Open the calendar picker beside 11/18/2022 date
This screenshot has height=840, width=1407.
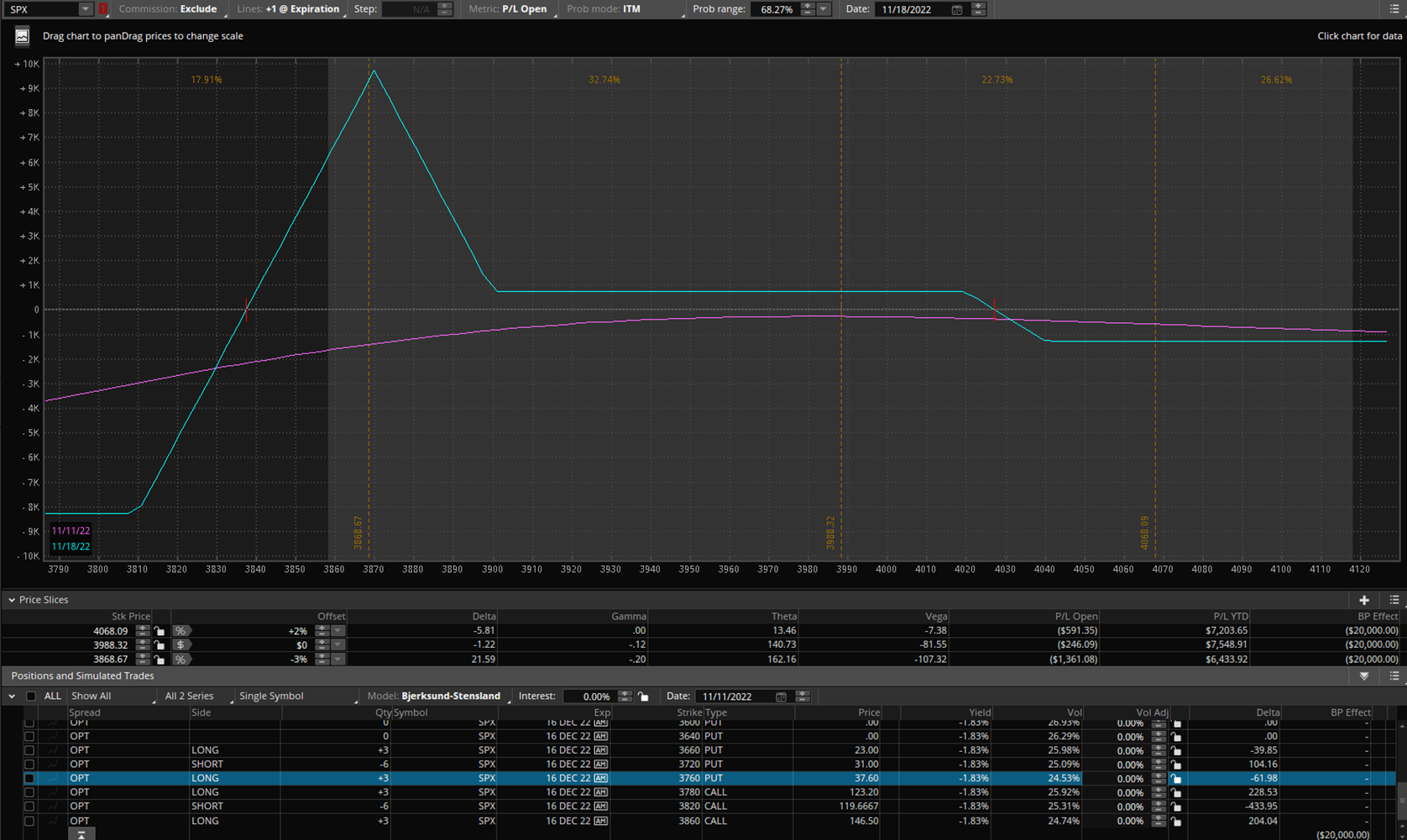click(x=956, y=9)
